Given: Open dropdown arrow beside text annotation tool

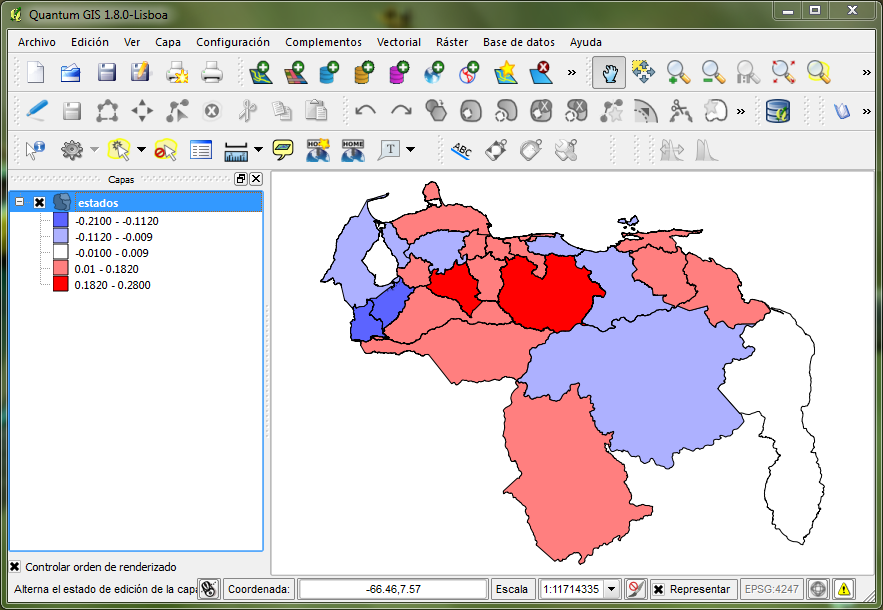Looking at the screenshot, I should click(411, 150).
